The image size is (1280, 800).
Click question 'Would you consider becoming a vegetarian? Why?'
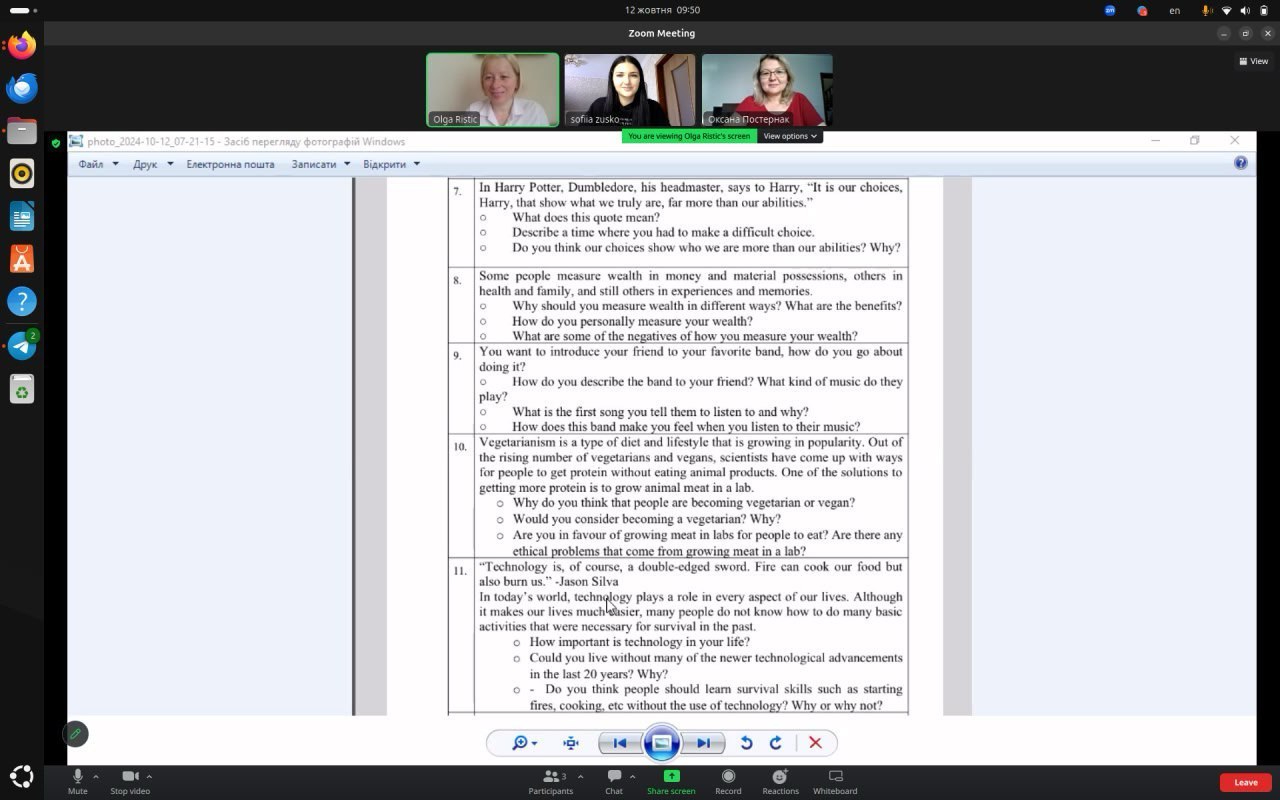pyautogui.click(x=647, y=519)
